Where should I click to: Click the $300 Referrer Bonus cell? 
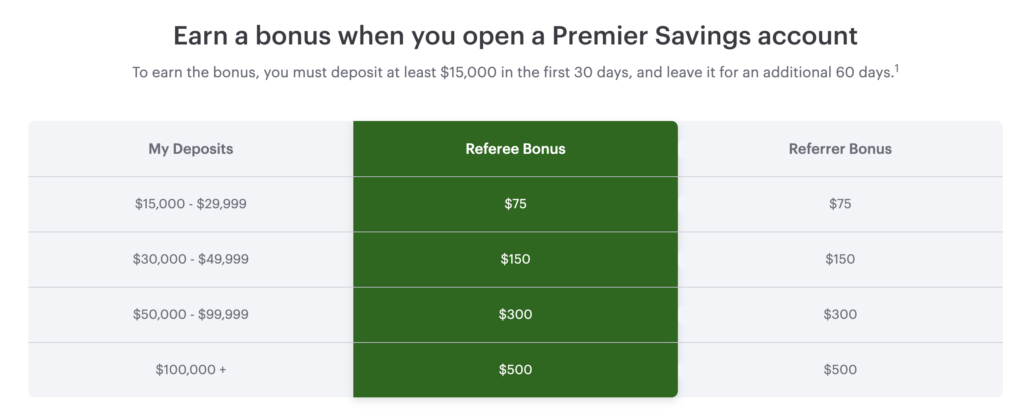(x=840, y=314)
